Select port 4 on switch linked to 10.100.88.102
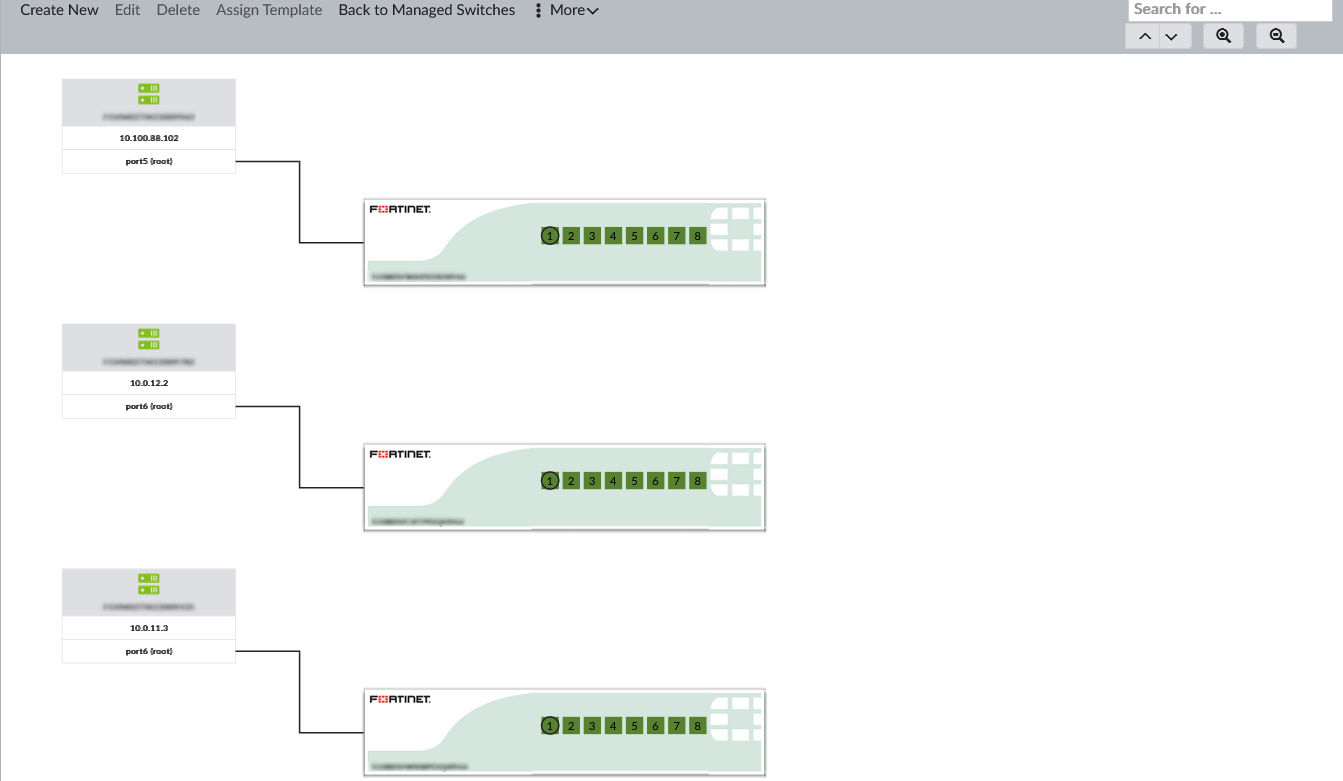Image resolution: width=1343 pixels, height=781 pixels. [x=613, y=236]
